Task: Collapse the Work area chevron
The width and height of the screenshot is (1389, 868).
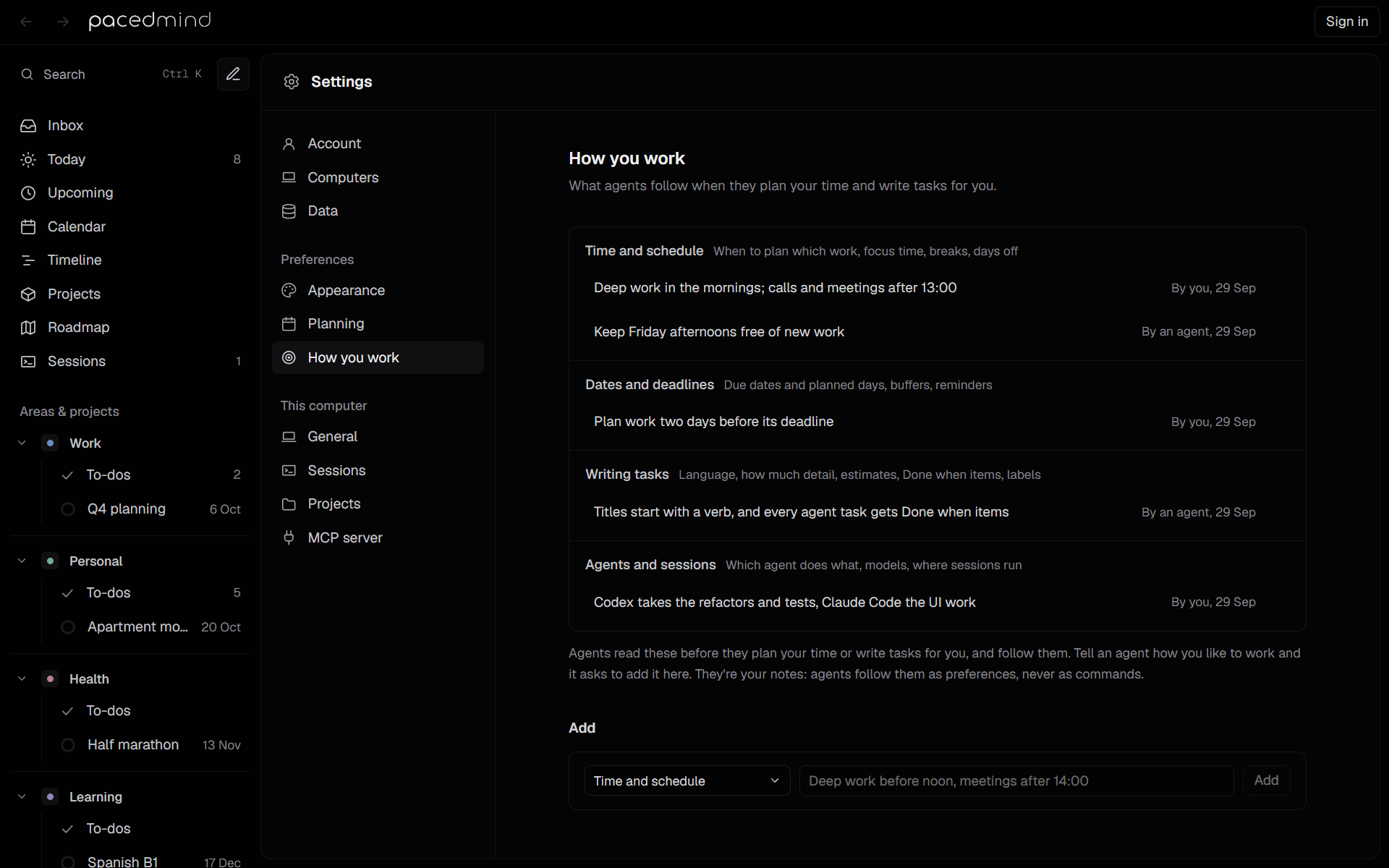Action: 22,443
